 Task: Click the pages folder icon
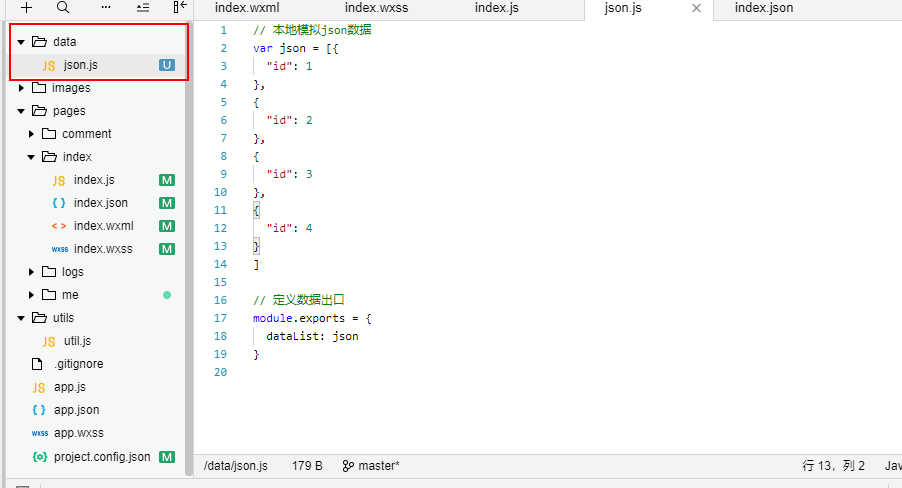[39, 110]
